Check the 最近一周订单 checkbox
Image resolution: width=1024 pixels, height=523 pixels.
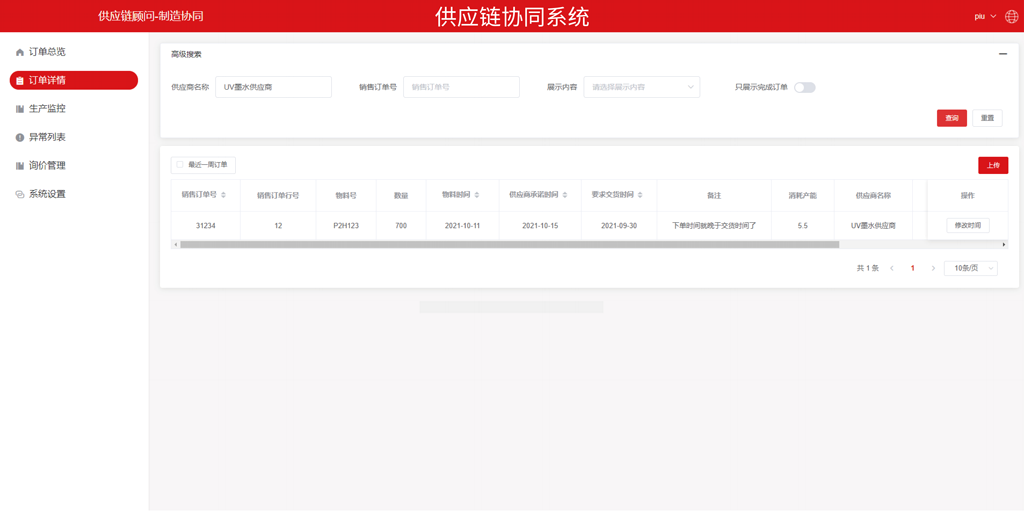(180, 165)
